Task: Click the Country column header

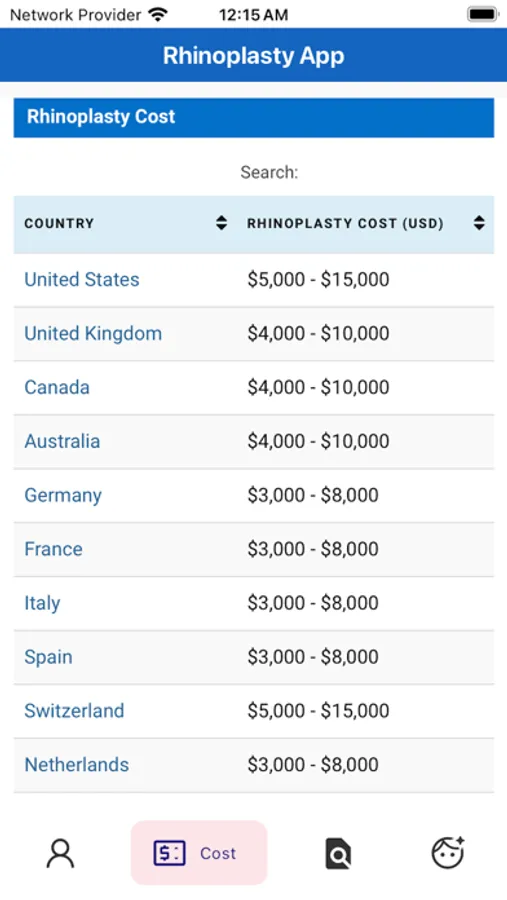Action: tap(59, 223)
